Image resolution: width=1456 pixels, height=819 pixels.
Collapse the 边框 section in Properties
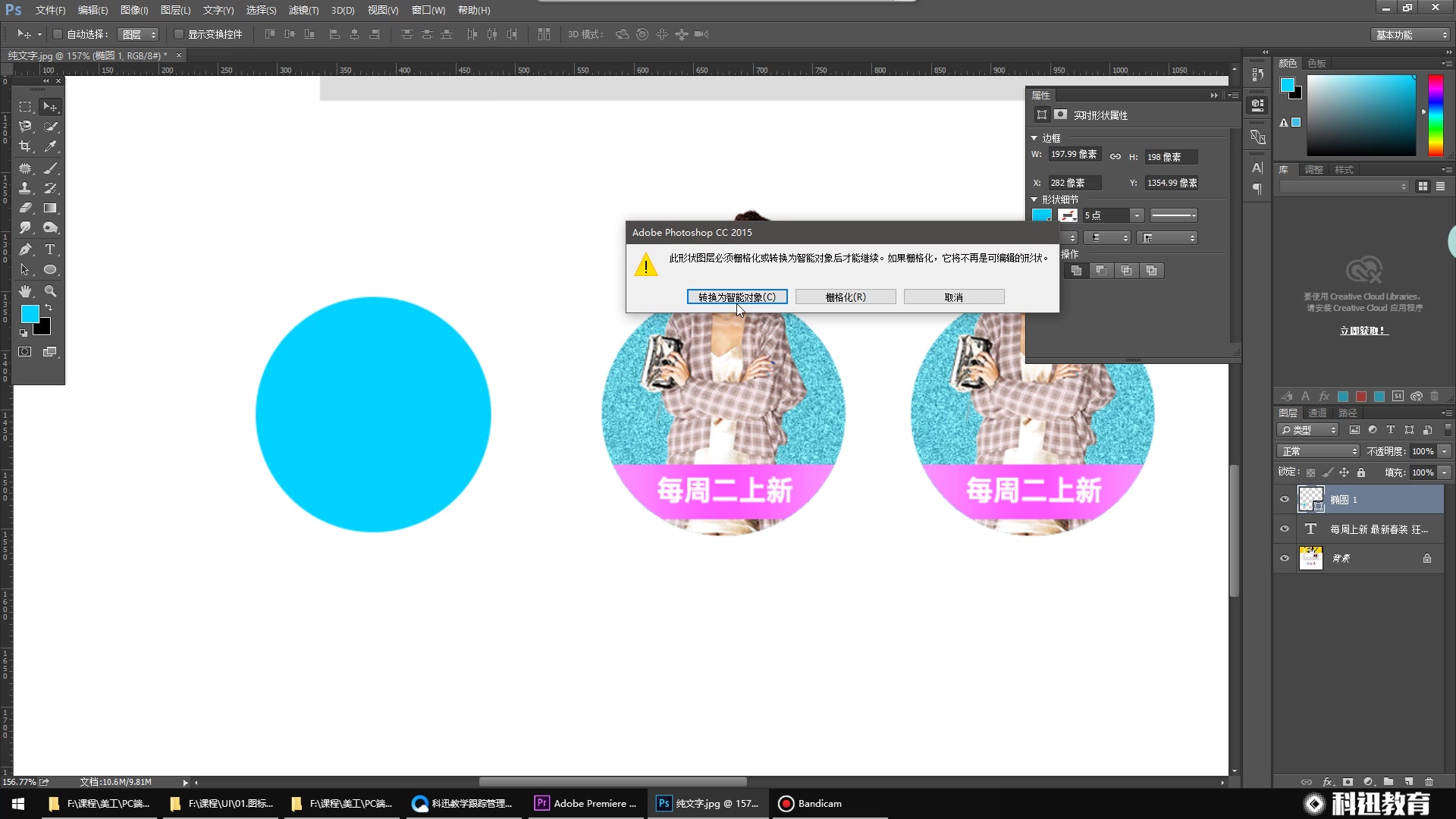click(1034, 138)
